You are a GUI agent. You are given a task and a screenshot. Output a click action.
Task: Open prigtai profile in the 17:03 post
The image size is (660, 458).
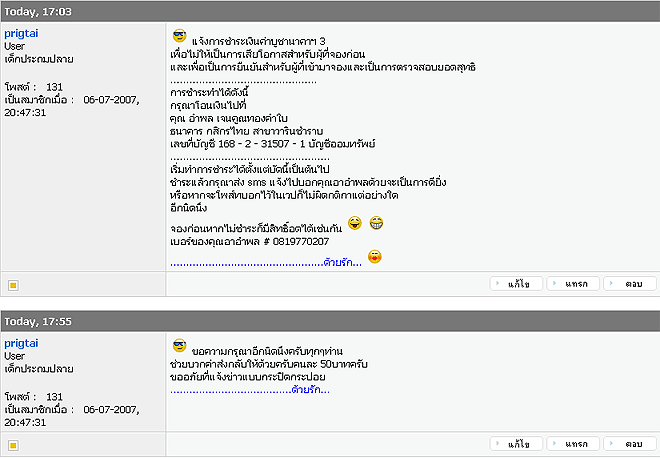[x=21, y=33]
